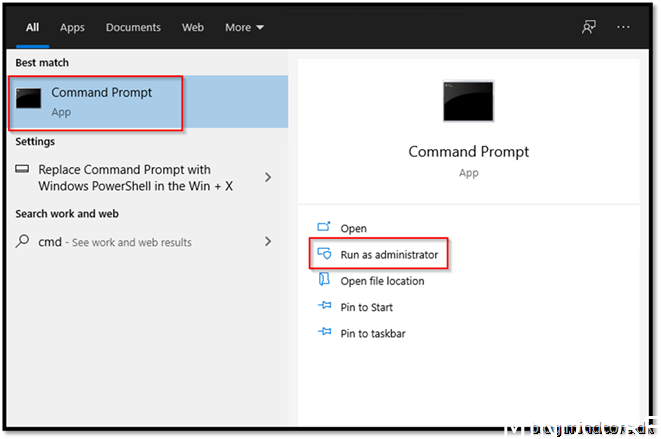Expand the More dropdown filter
Image resolution: width=661 pixels, height=439 pixels.
245,27
